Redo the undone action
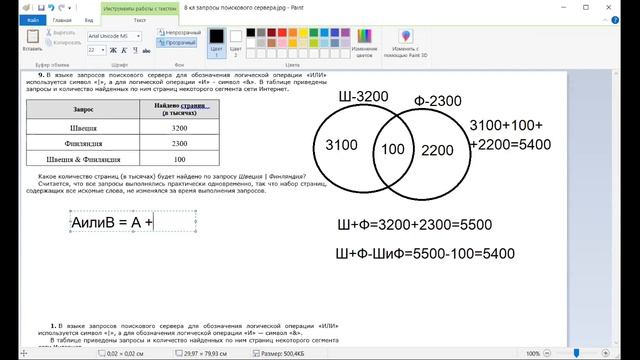This screenshot has width=640, height=360. tap(62, 8)
